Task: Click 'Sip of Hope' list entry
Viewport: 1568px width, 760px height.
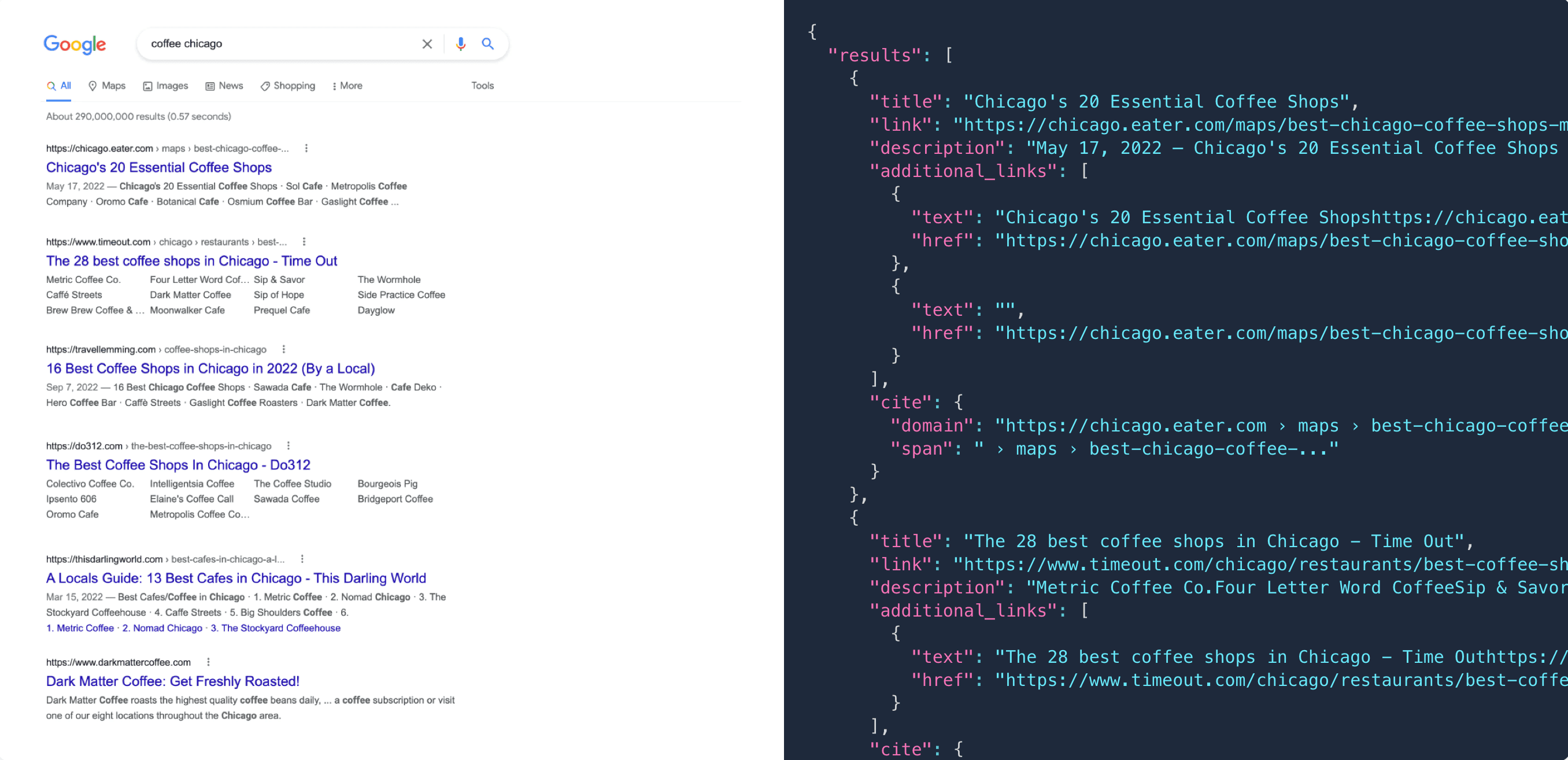Action: [279, 295]
